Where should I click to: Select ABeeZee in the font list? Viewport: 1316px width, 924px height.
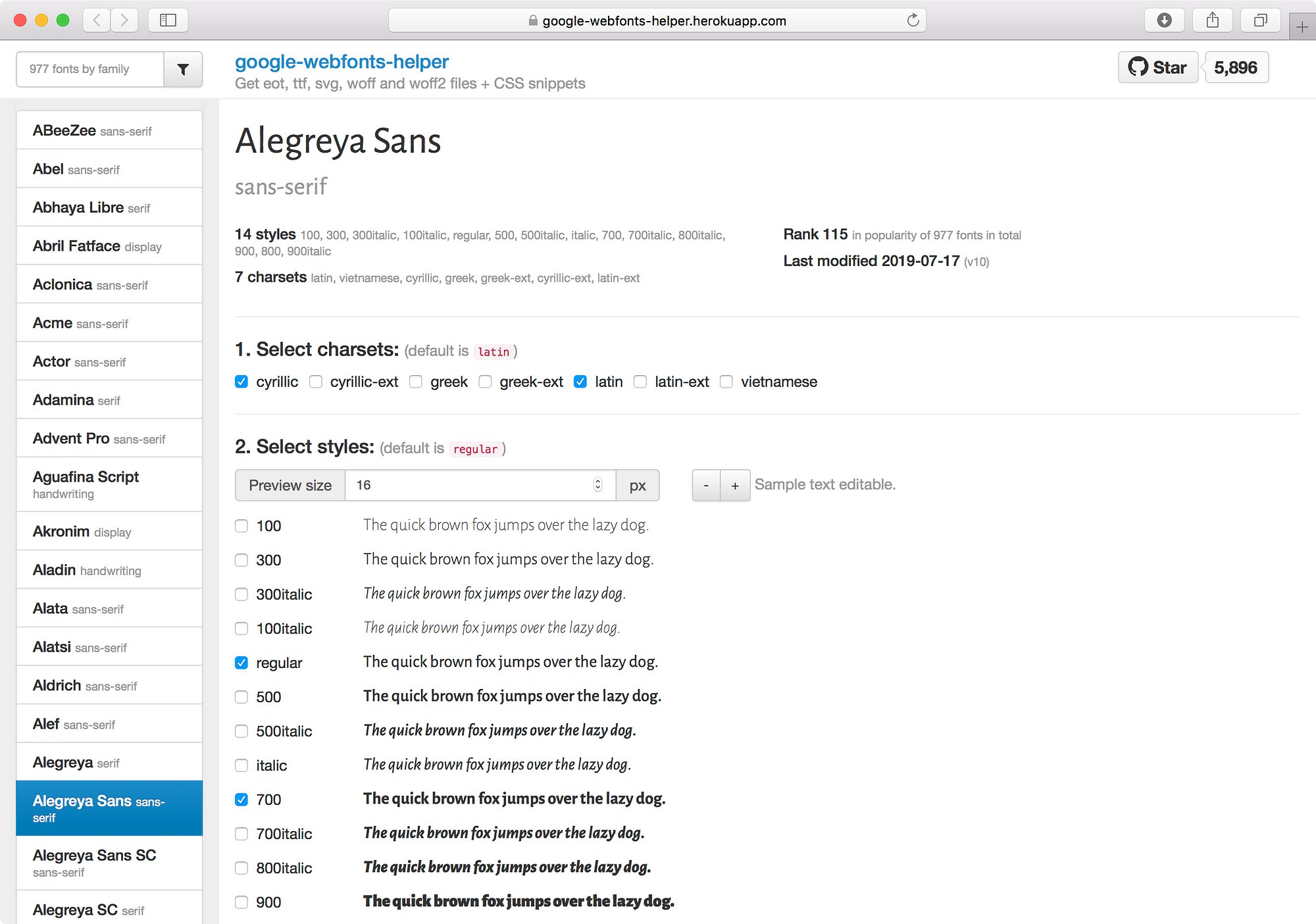pos(109,130)
